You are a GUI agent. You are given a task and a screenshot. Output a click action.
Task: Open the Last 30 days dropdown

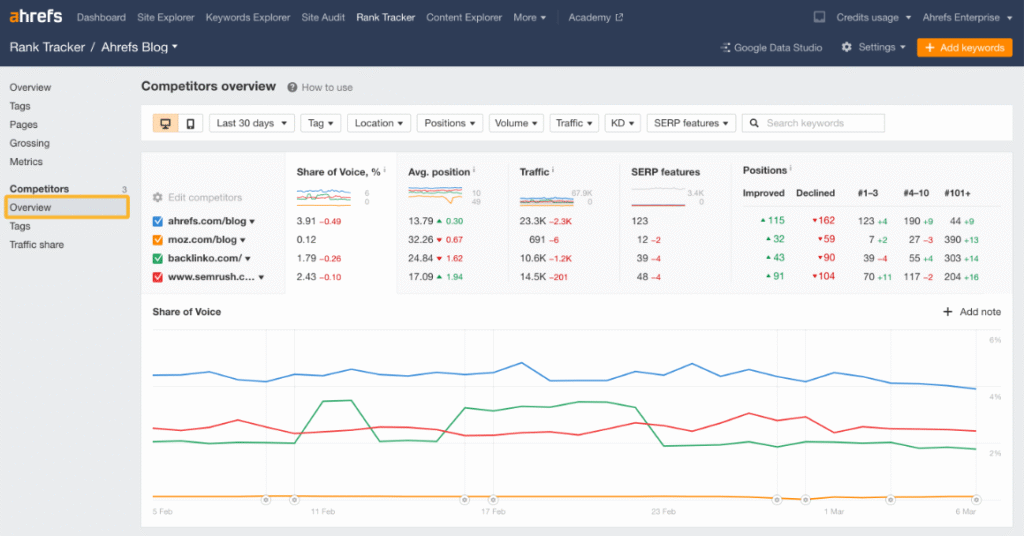(x=252, y=123)
